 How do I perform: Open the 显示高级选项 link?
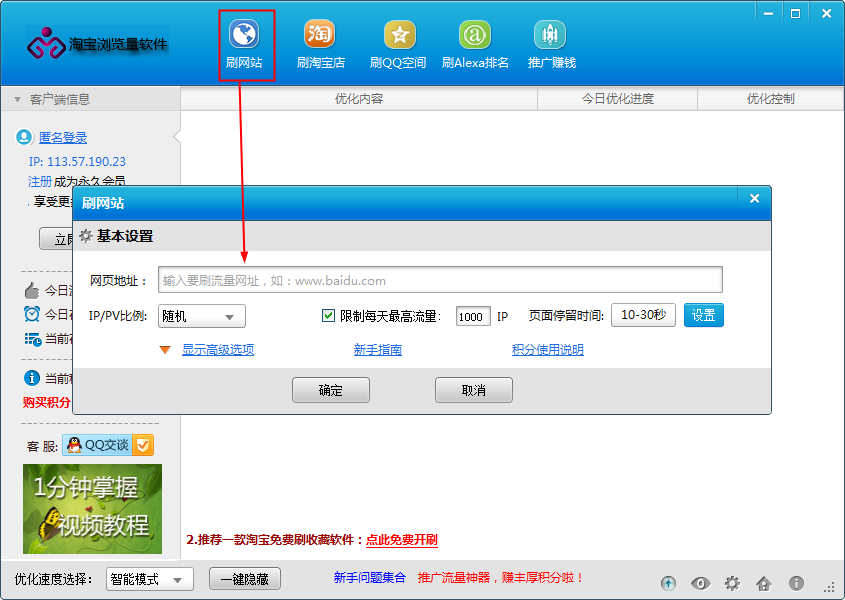coord(218,350)
